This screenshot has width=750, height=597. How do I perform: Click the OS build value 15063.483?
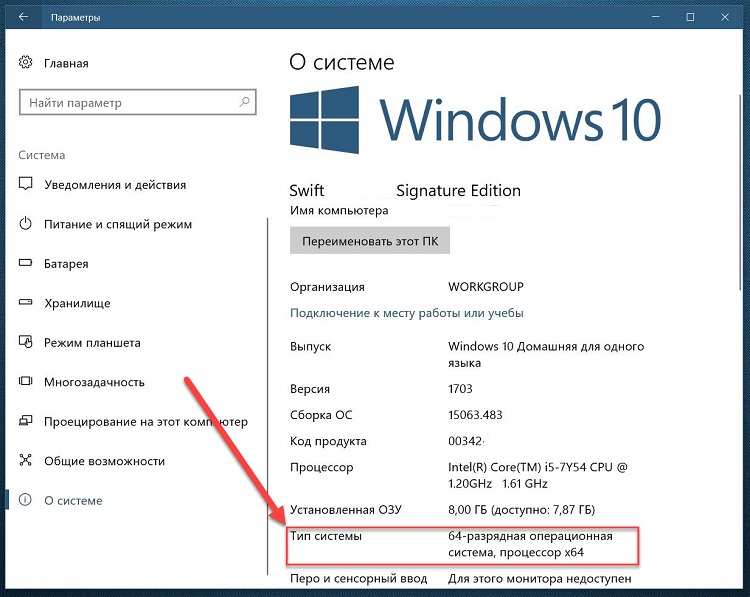[x=475, y=415]
